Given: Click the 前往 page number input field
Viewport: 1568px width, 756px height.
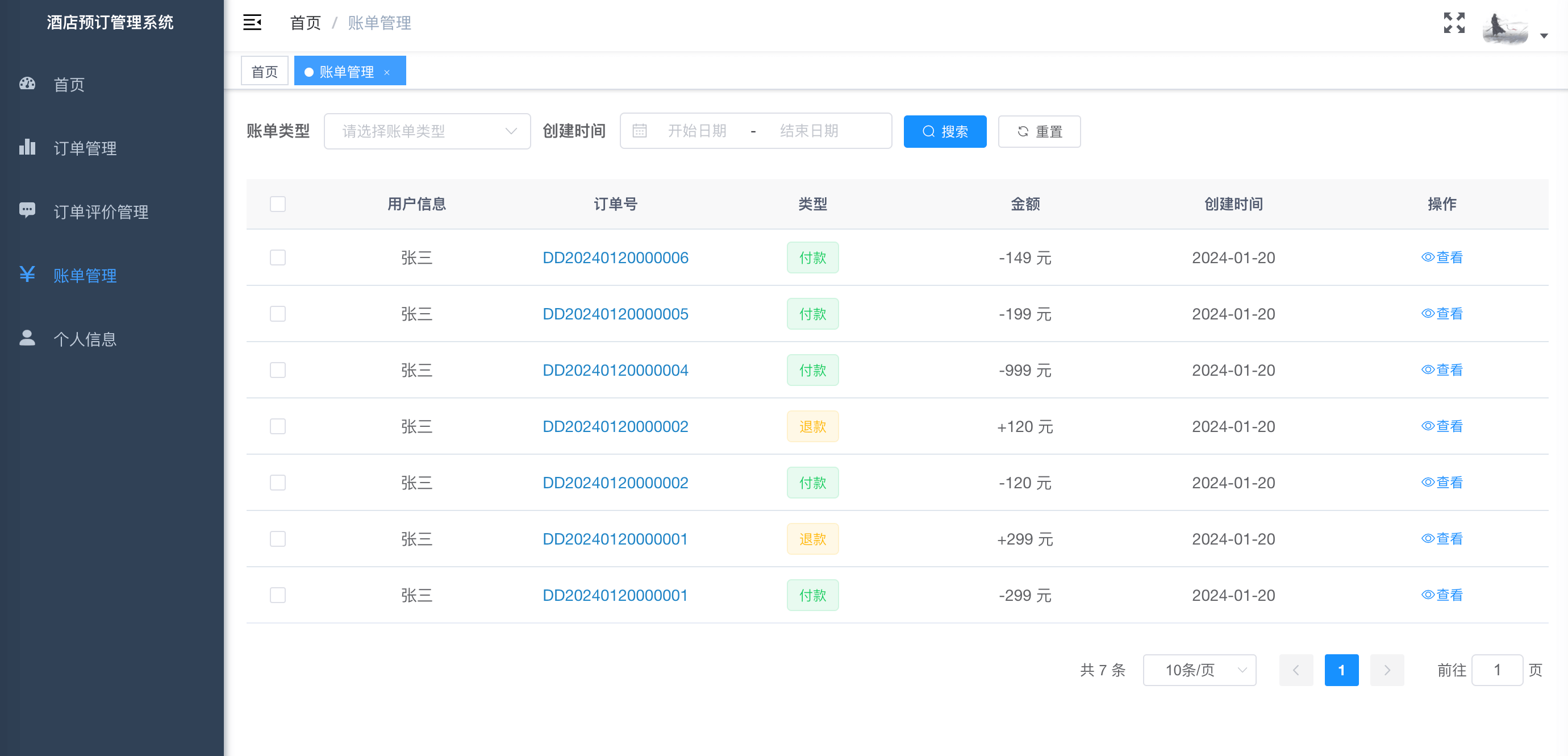Looking at the screenshot, I should [x=1499, y=670].
